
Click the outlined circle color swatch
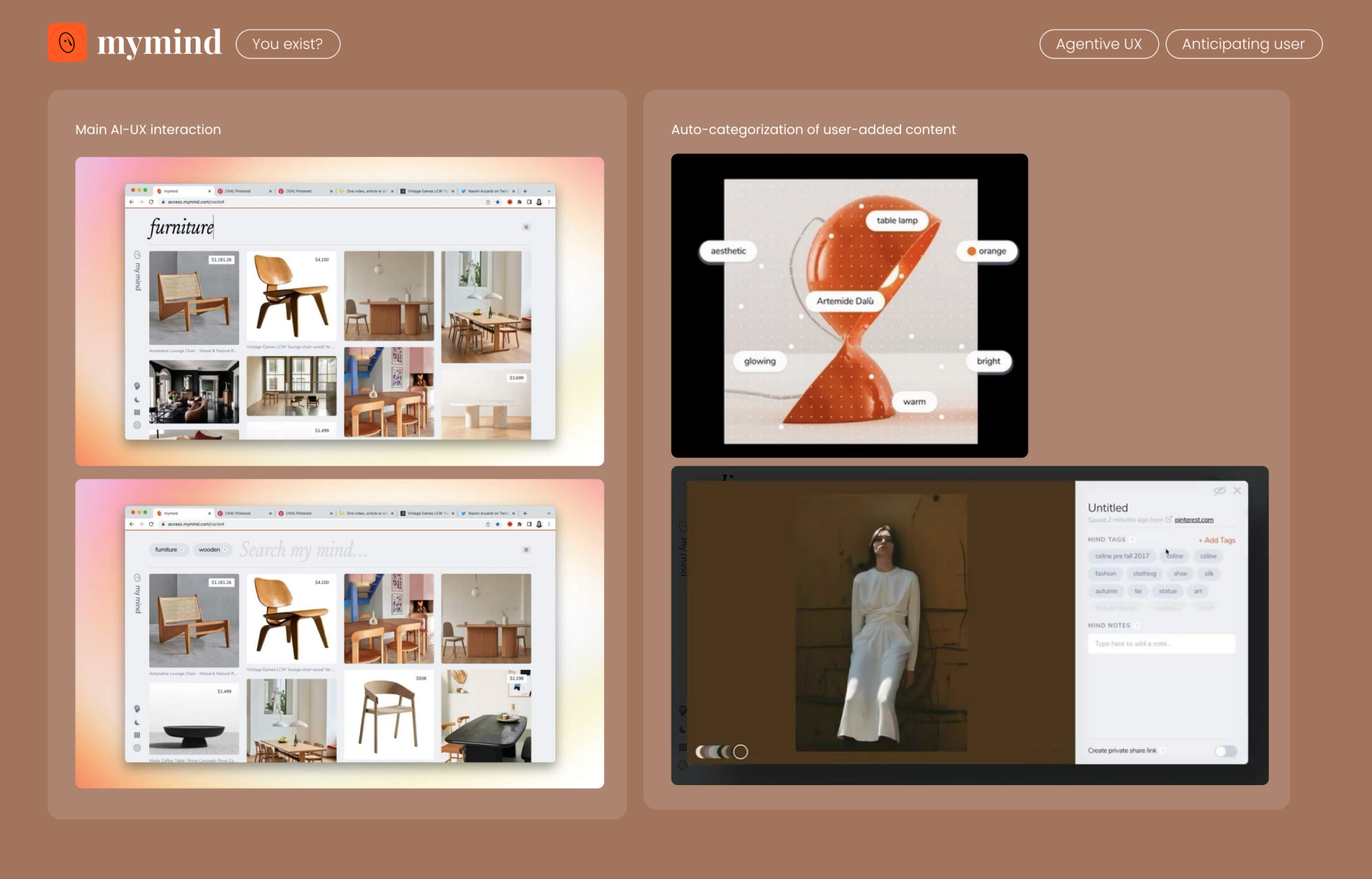click(741, 752)
